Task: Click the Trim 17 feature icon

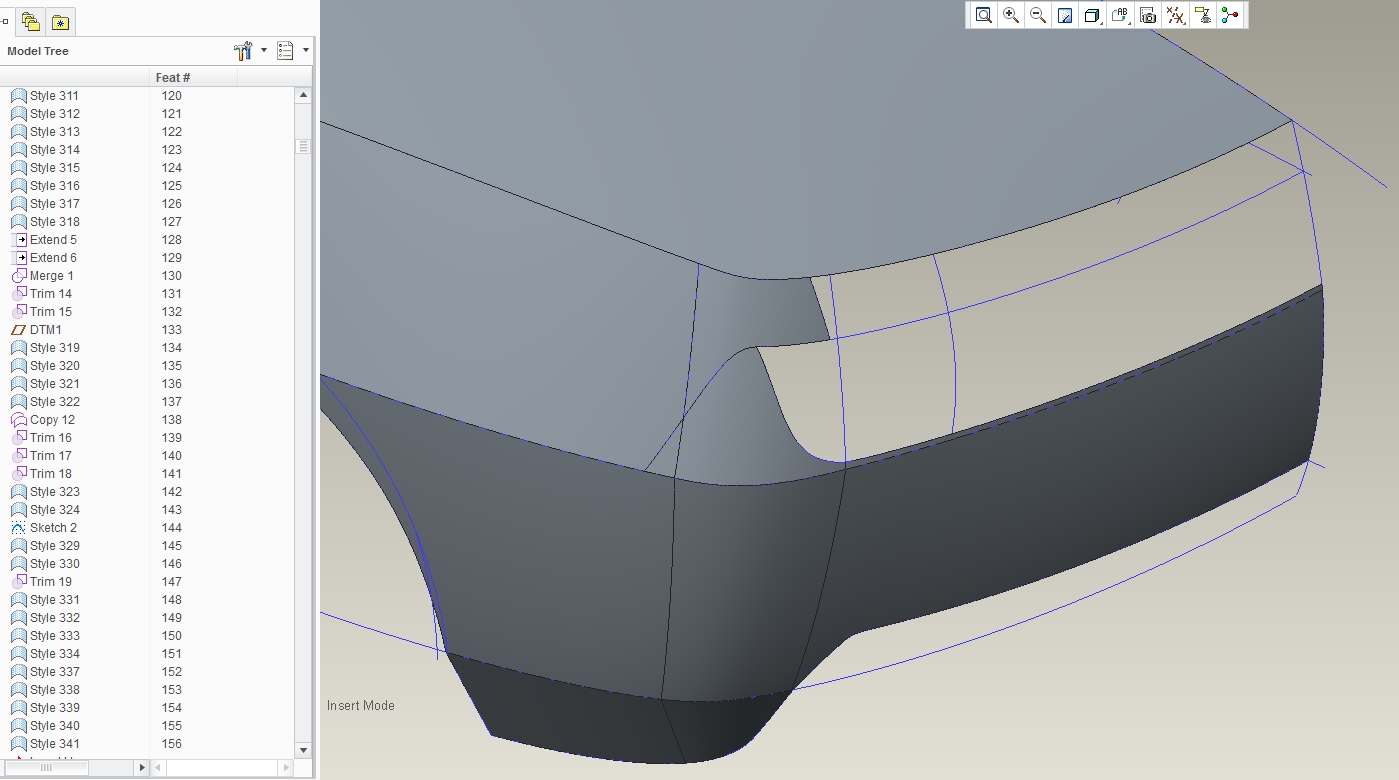Action: coord(19,456)
